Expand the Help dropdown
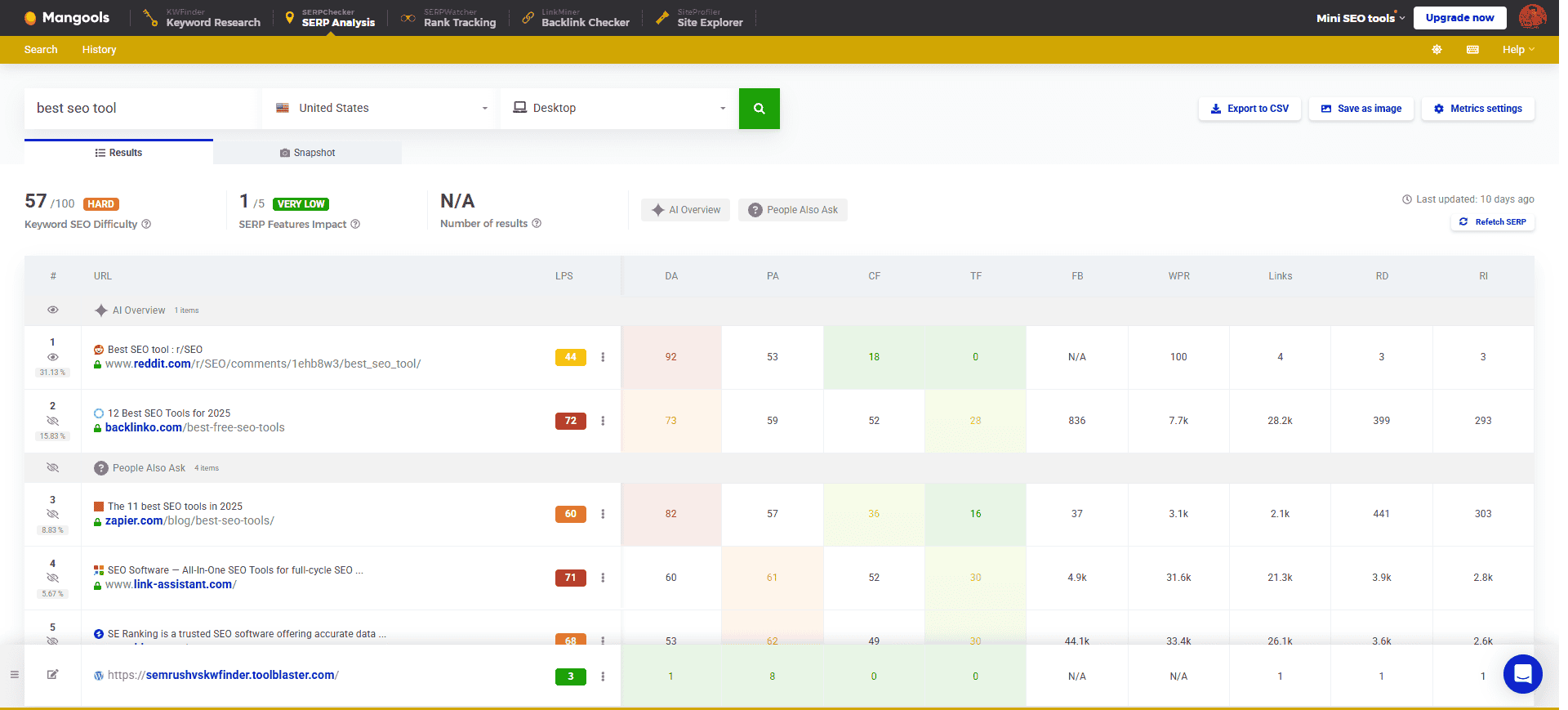This screenshot has width=1568, height=710. coord(1518,50)
